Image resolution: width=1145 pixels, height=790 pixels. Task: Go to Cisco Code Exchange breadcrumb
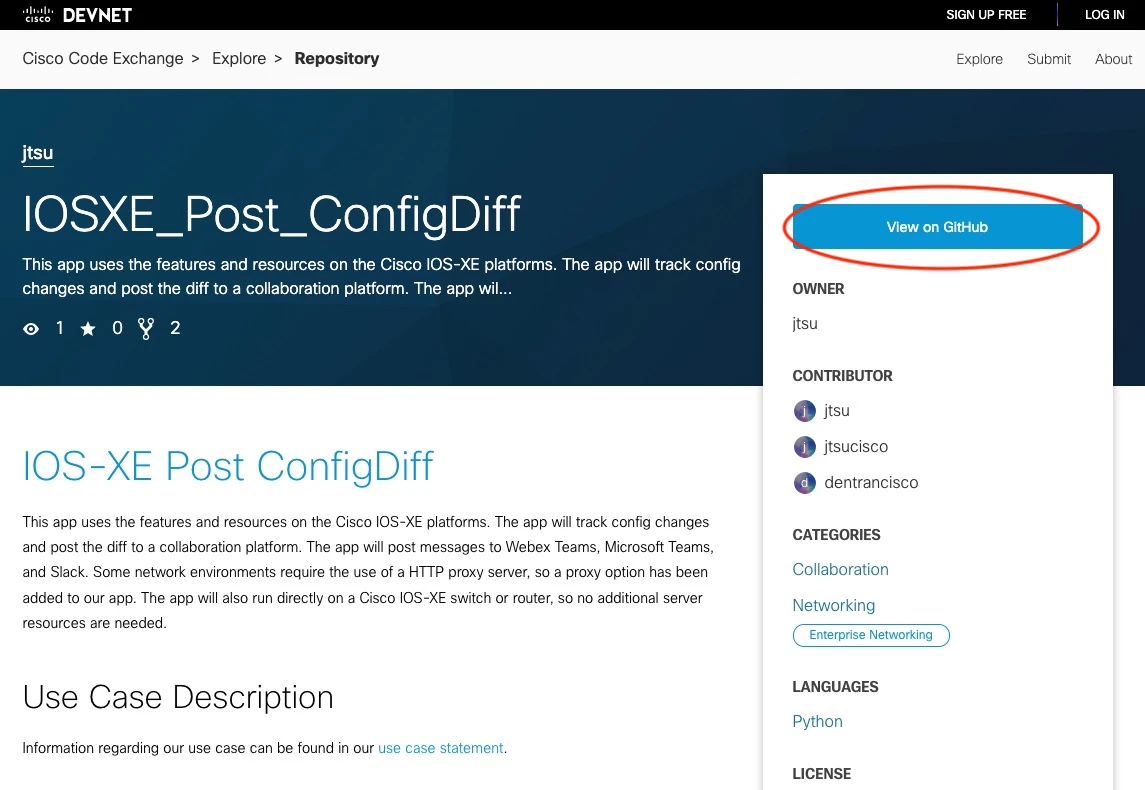[103, 58]
